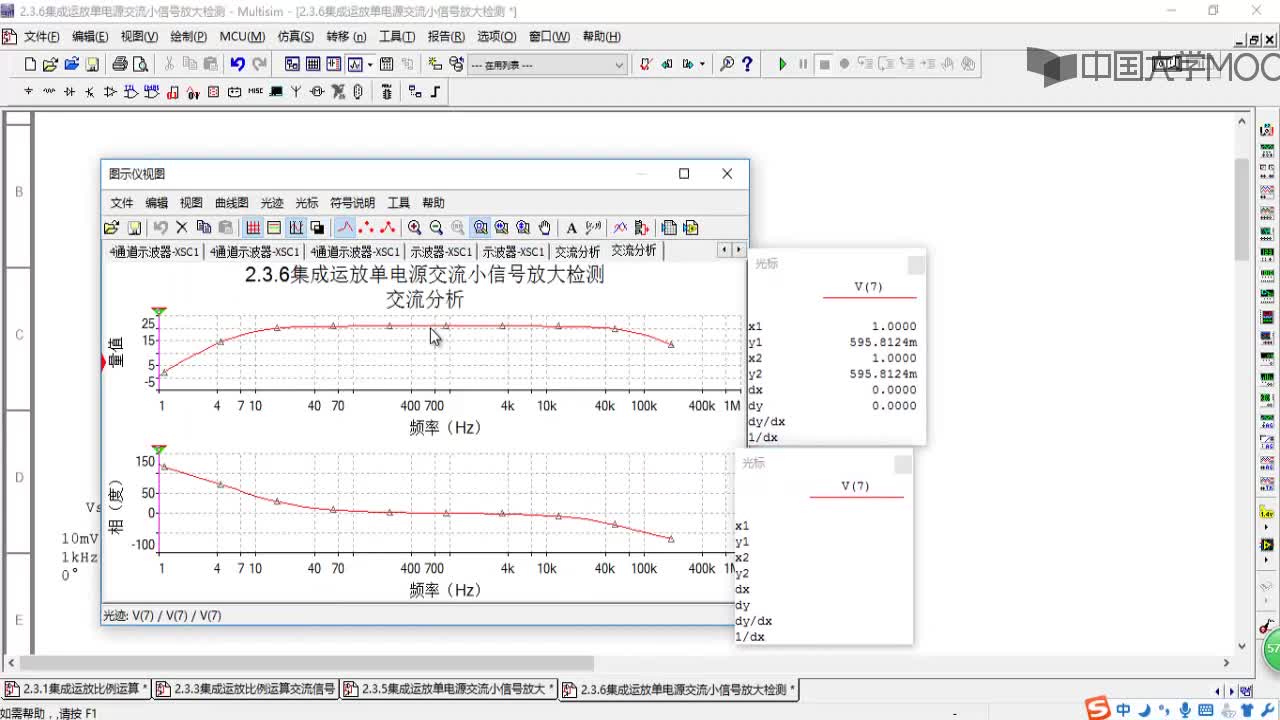
Task: Switch to the 2.3.5集成运放单电源交流小信号放大 design tab
Action: 448,689
